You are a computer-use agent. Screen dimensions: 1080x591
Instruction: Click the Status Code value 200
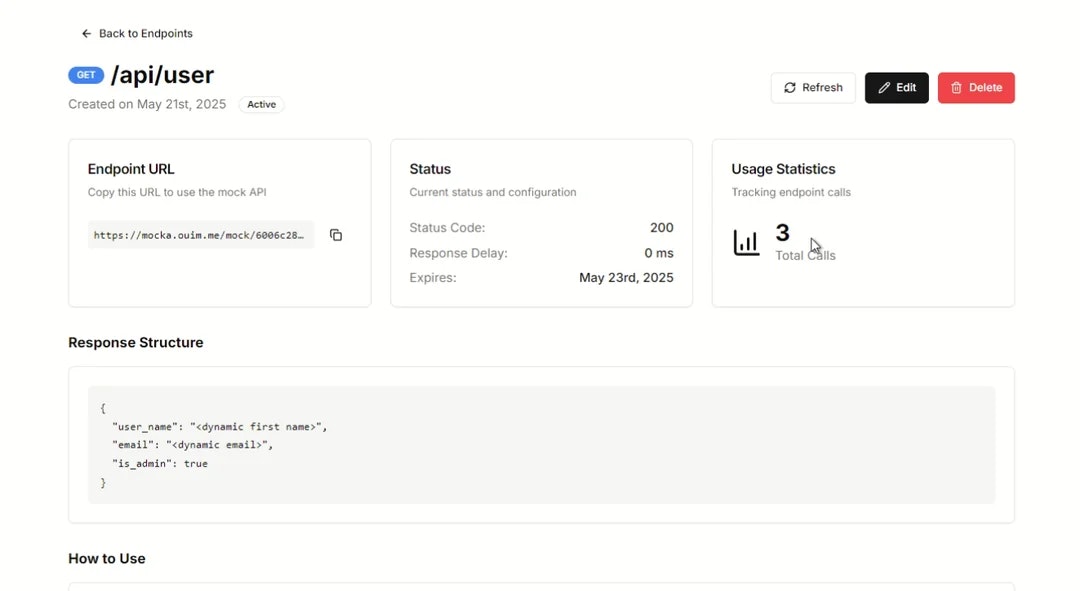tap(661, 227)
